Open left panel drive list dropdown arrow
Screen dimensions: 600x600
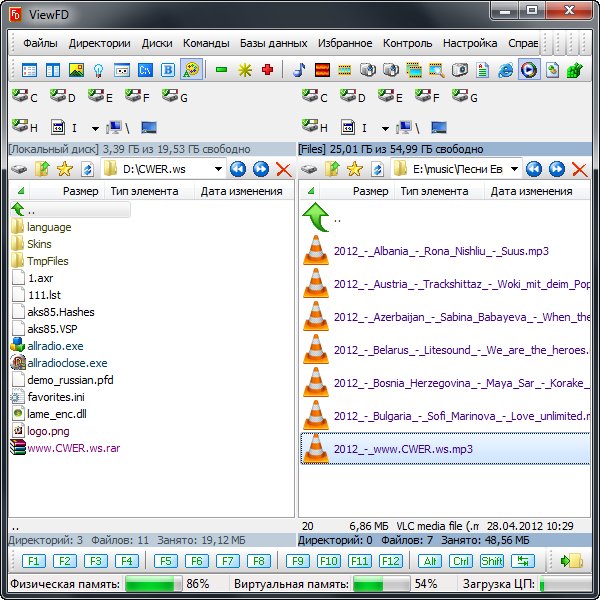pos(95,128)
